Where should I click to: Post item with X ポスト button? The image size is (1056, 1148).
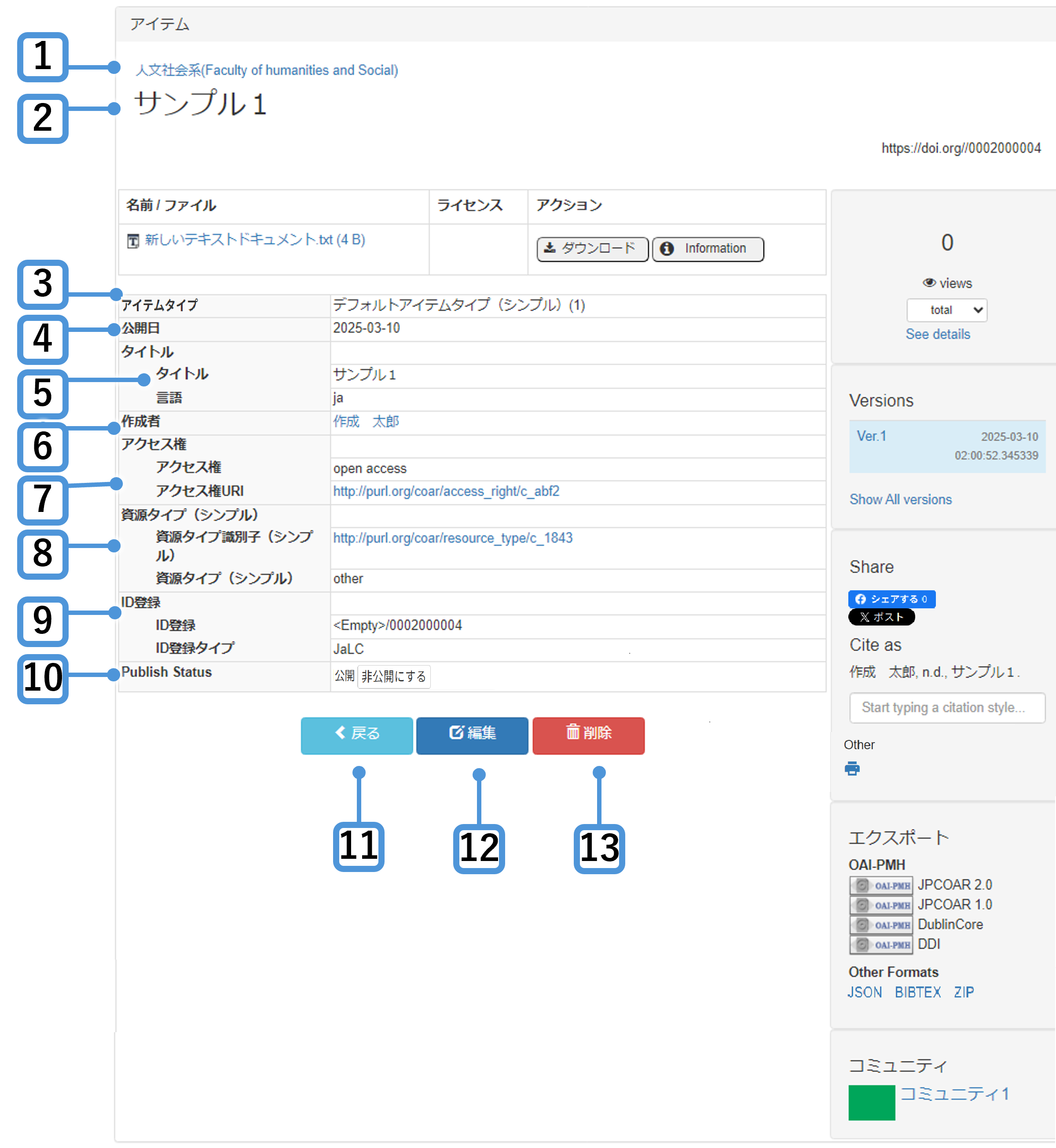tap(881, 617)
